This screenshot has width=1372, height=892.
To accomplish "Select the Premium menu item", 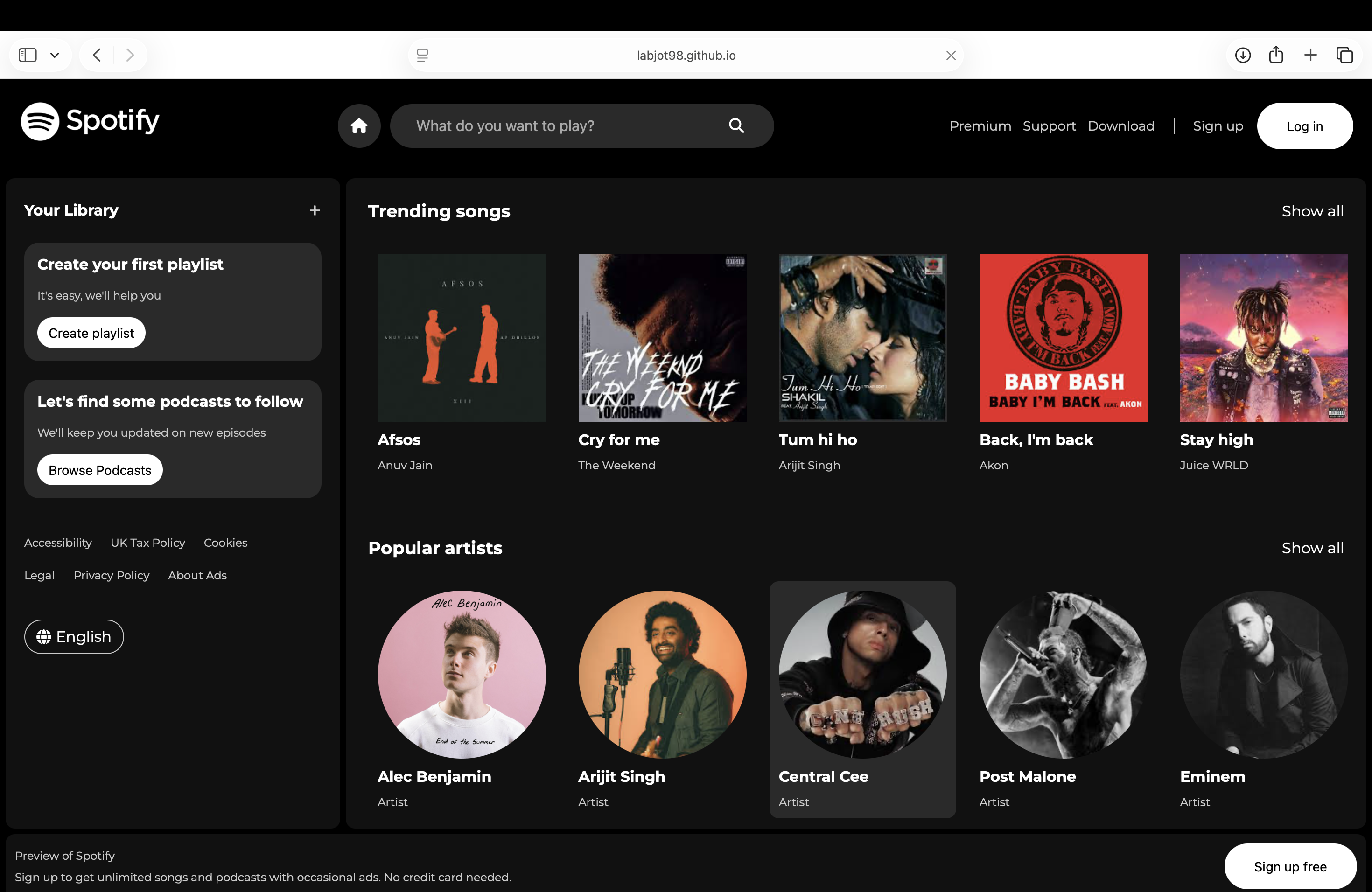I will [x=980, y=125].
